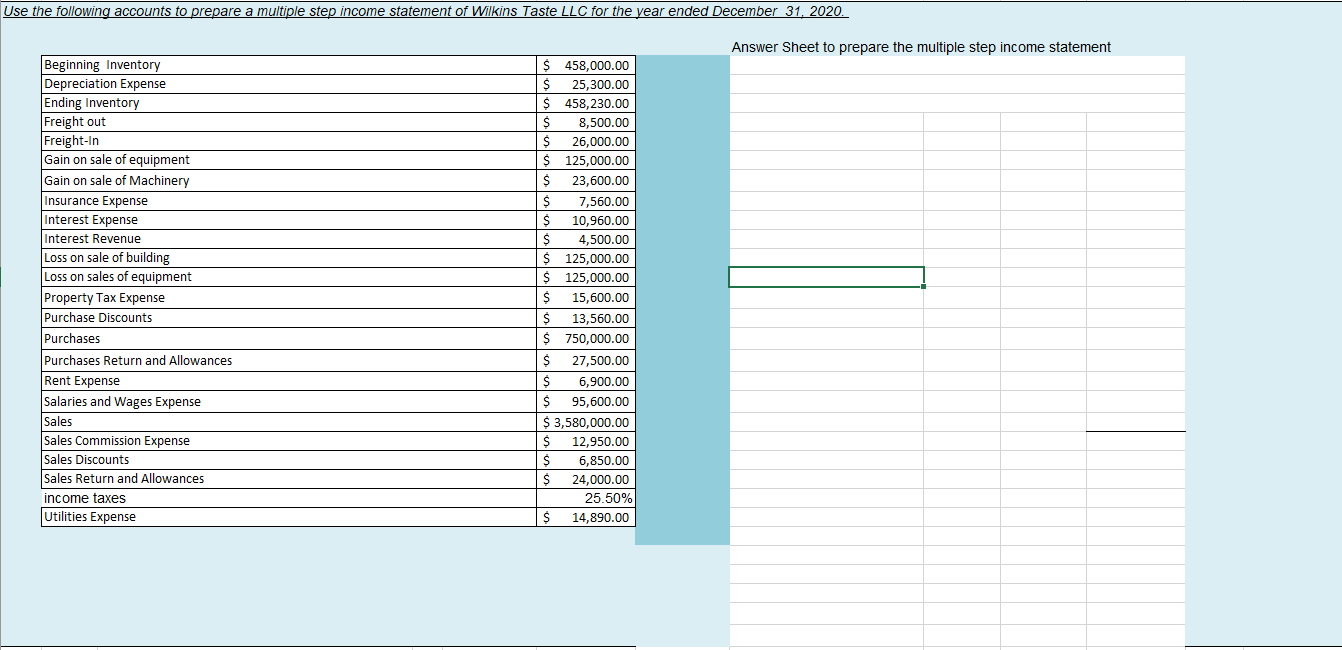Screen dimensions: 1342x650
Task: Click the Purchase Discounts label cell
Action: point(290,318)
